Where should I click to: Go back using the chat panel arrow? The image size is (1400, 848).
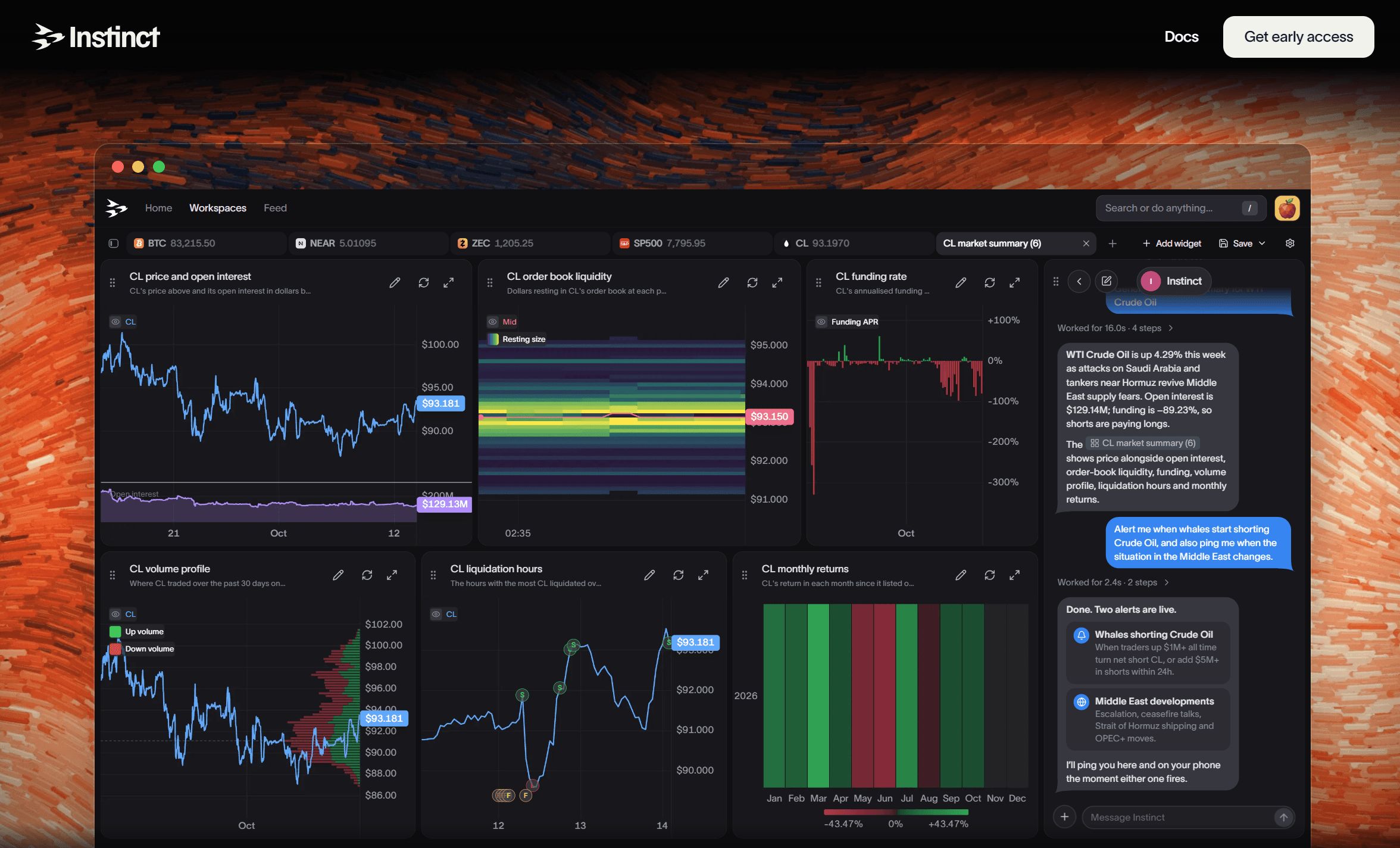tap(1079, 281)
